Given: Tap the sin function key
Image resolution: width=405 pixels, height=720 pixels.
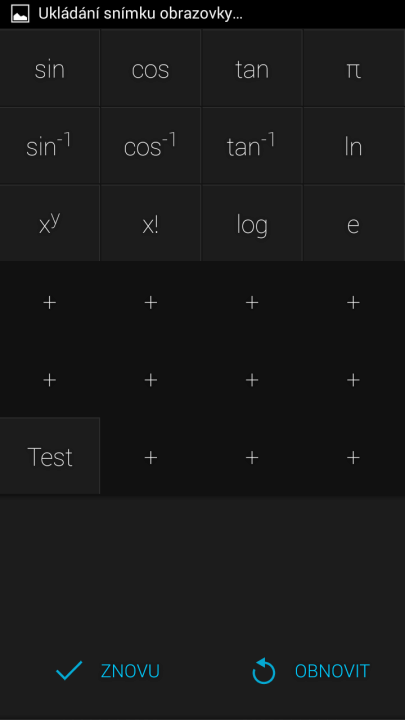Looking at the screenshot, I should (50, 68).
